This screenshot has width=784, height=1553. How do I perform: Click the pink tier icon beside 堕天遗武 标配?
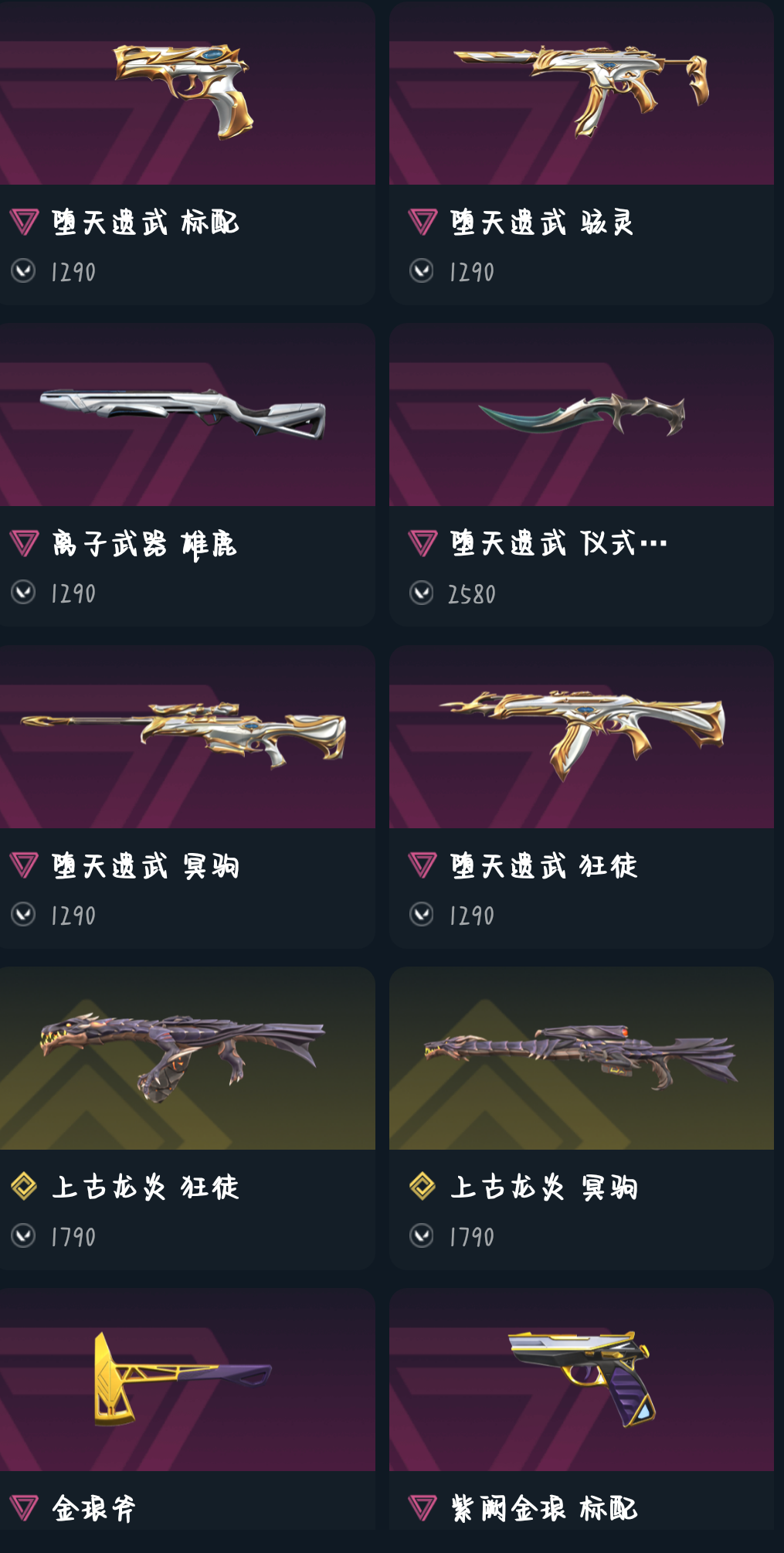[24, 223]
